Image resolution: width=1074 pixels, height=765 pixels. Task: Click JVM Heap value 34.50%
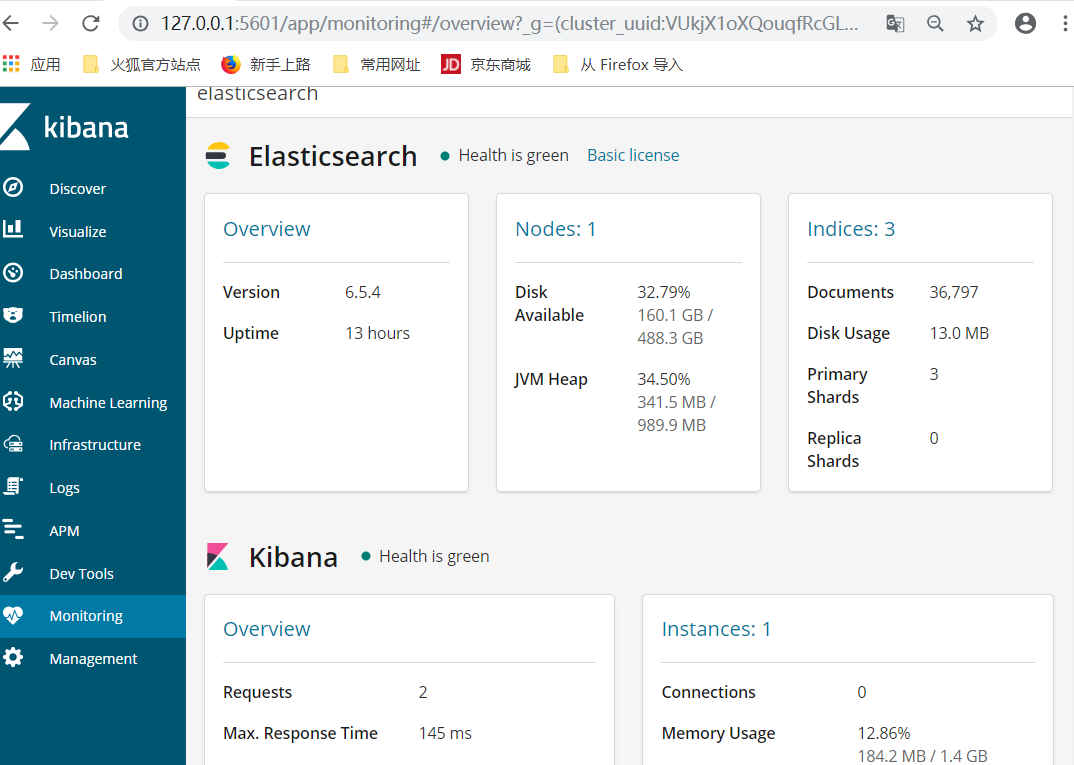[x=664, y=379]
